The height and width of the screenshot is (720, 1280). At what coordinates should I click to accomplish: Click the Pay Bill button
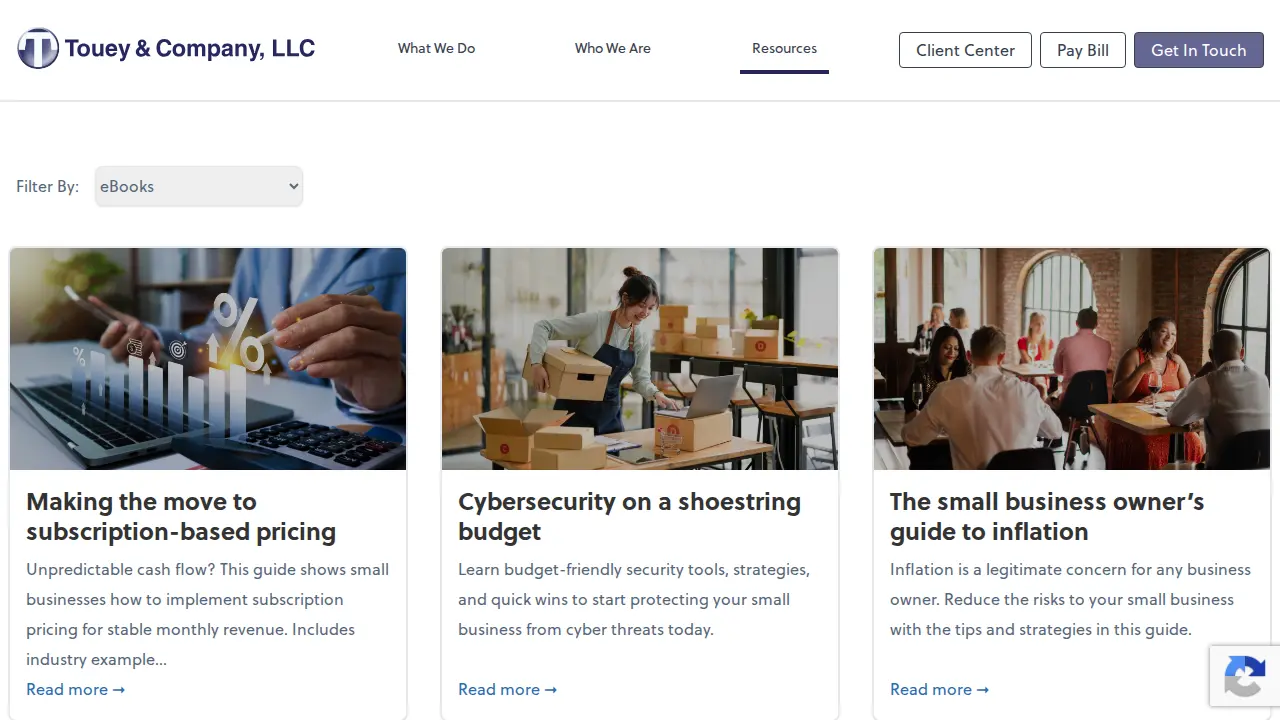pyautogui.click(x=1083, y=50)
